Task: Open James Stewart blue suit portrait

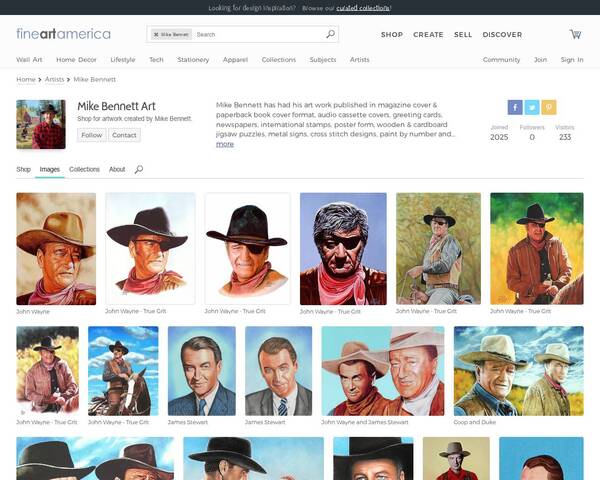Action: pos(202,371)
